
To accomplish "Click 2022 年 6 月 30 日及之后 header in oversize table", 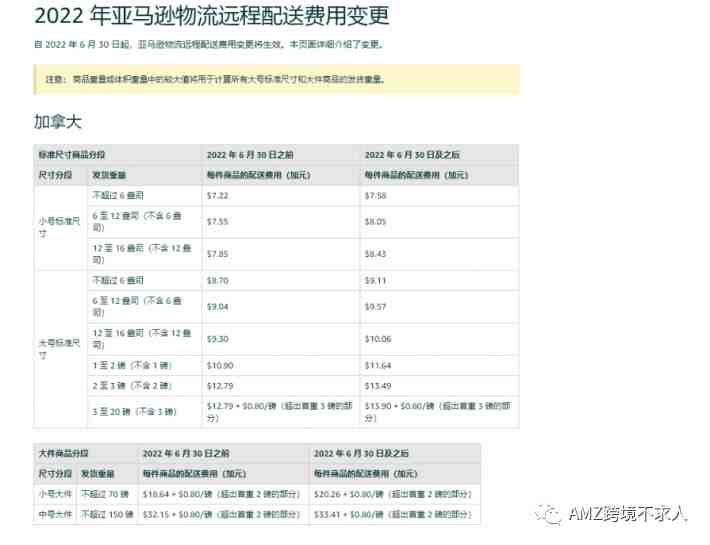I will point(361,453).
